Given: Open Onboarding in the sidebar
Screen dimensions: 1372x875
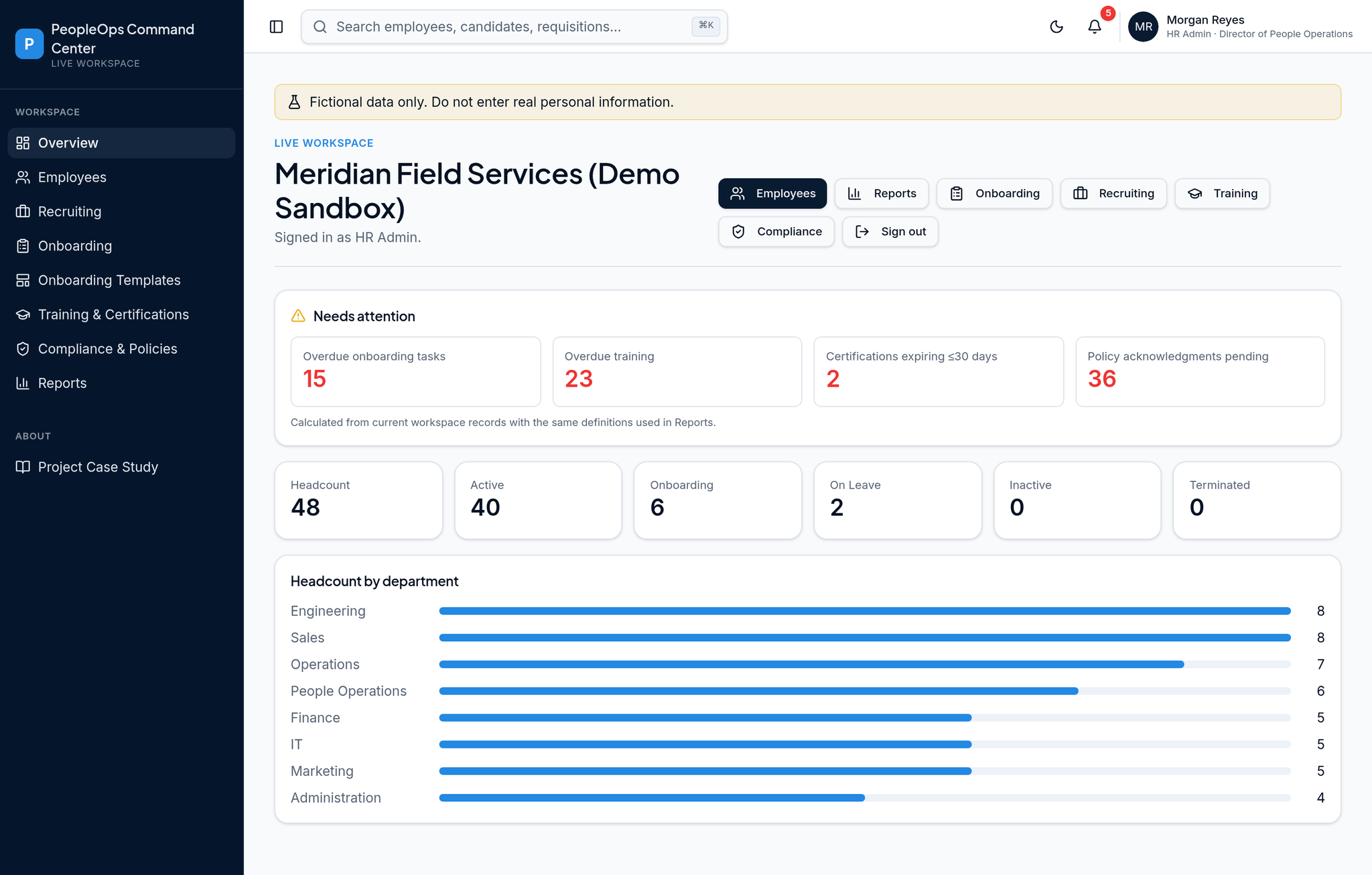Looking at the screenshot, I should tap(121, 246).
